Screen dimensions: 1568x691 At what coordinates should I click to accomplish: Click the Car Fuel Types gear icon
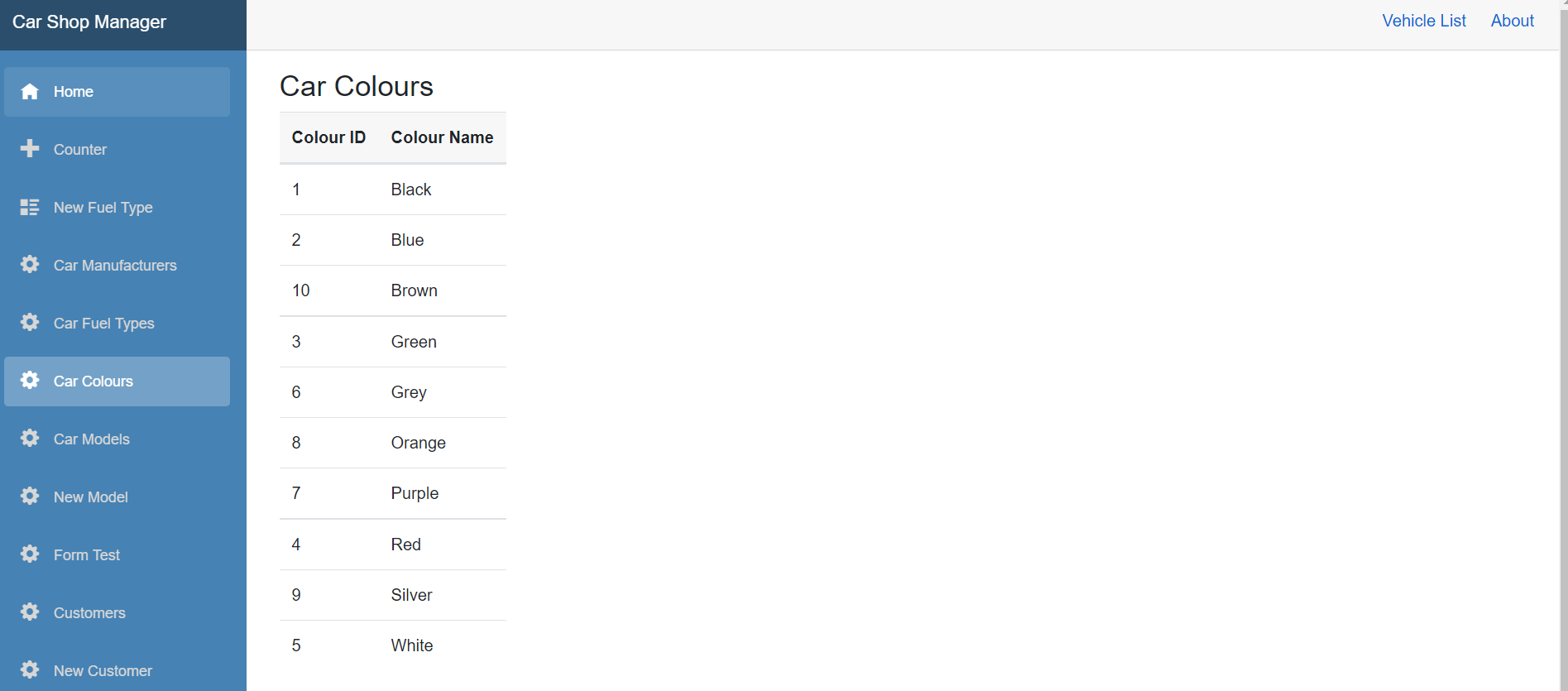30,322
